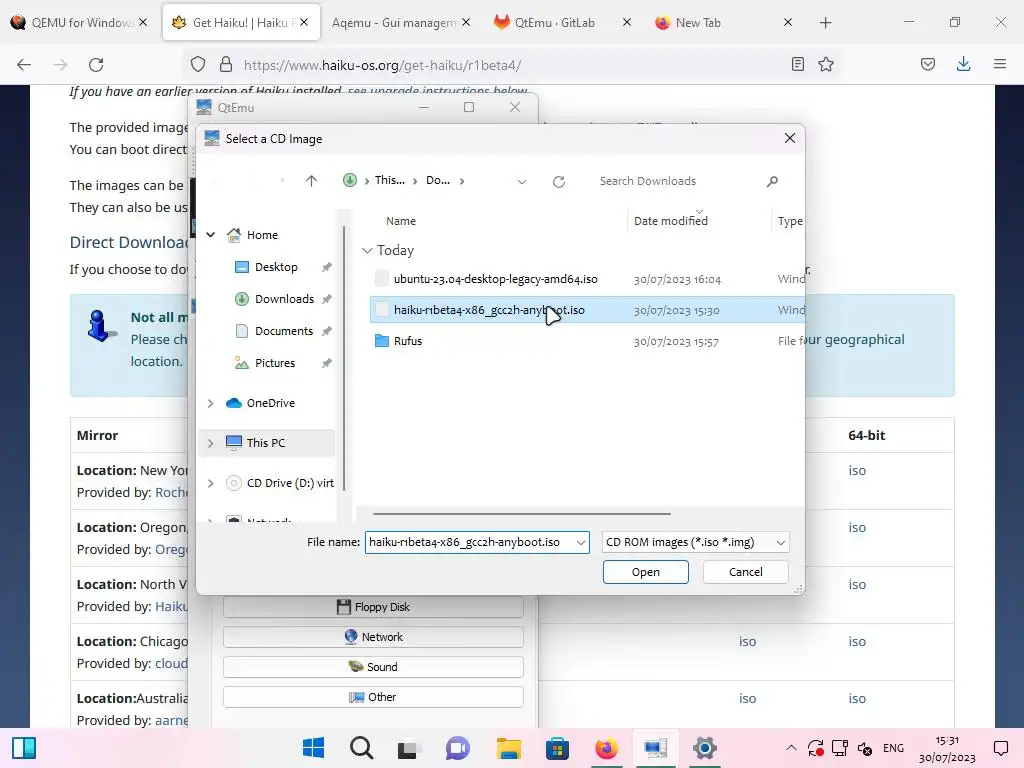Image resolution: width=1024 pixels, height=768 pixels.
Task: Open Documents in navigation pane
Action: pos(283,330)
